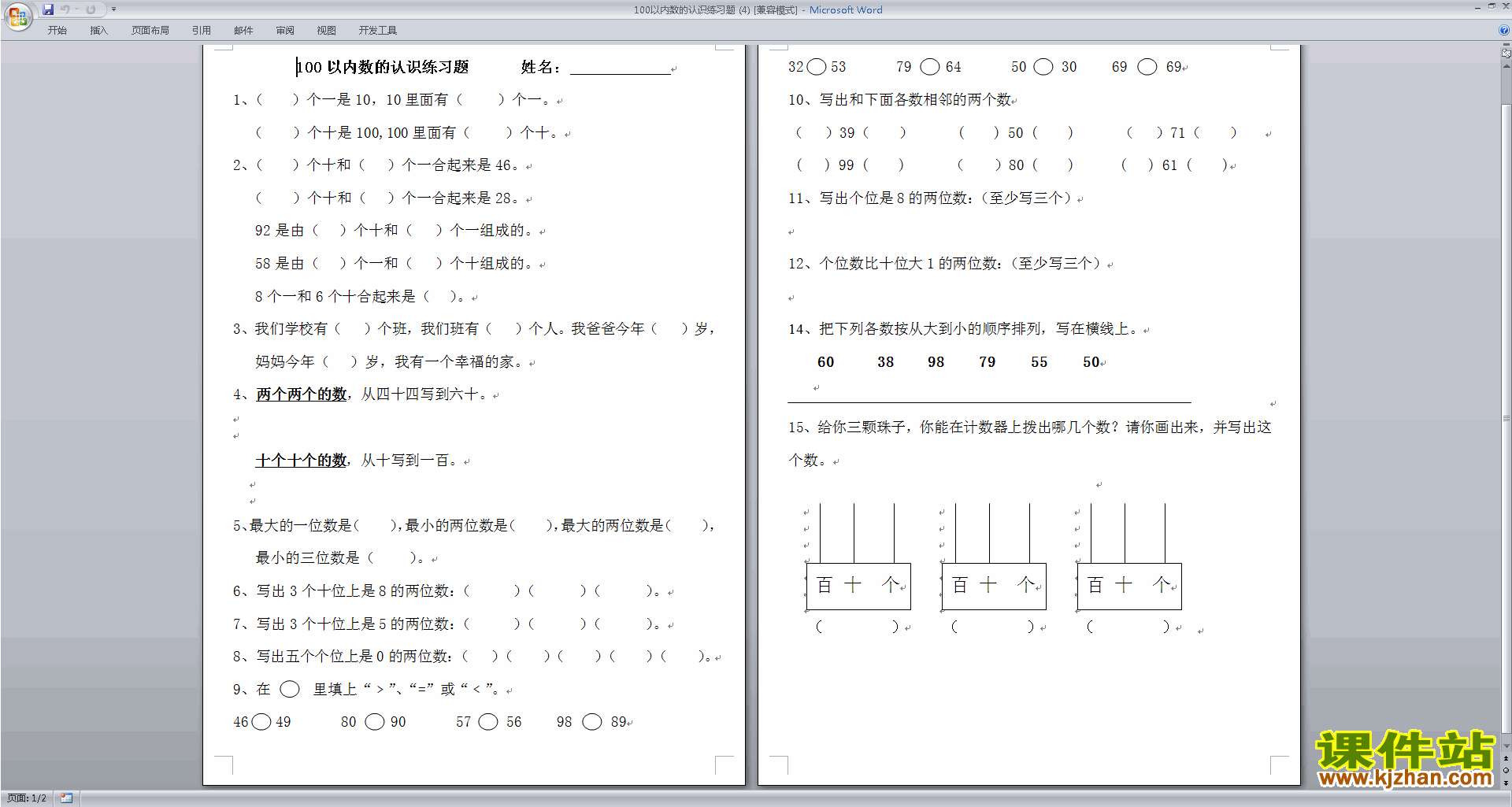1512x807 pixels.
Task: Open Select Browse Object round button
Action: [x=1506, y=770]
